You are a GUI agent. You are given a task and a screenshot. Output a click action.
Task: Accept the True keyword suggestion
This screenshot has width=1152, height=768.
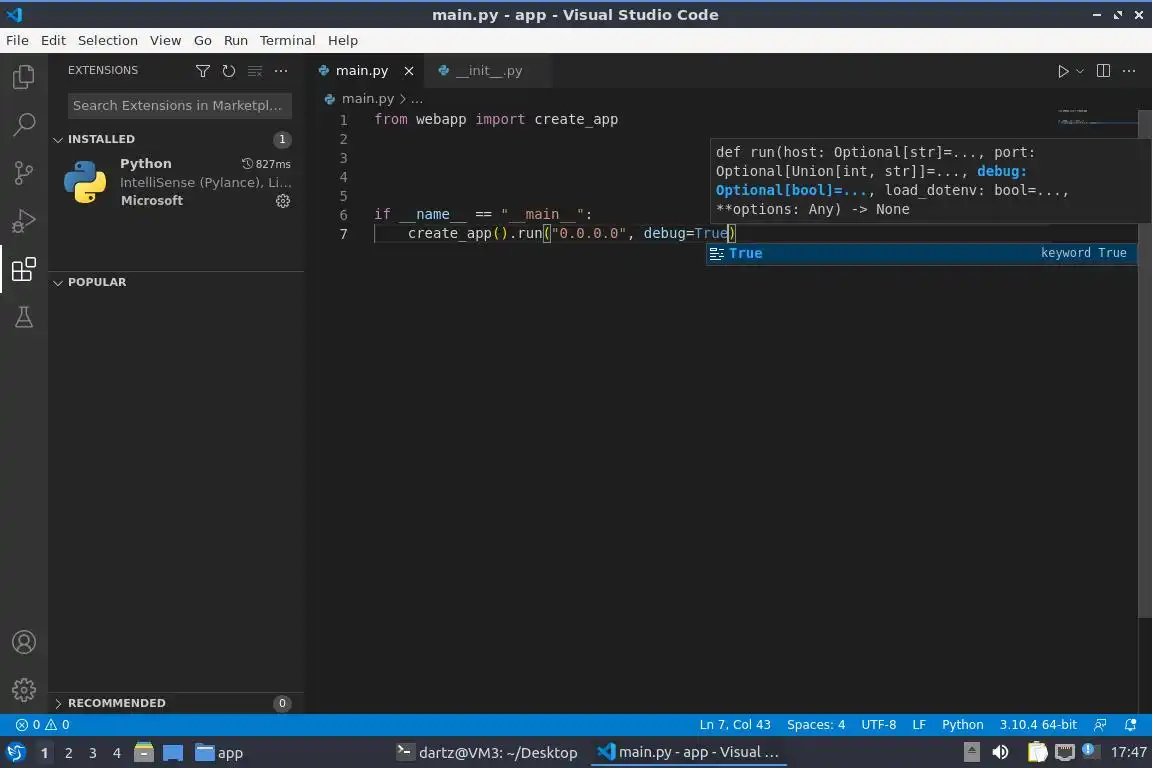pos(921,254)
